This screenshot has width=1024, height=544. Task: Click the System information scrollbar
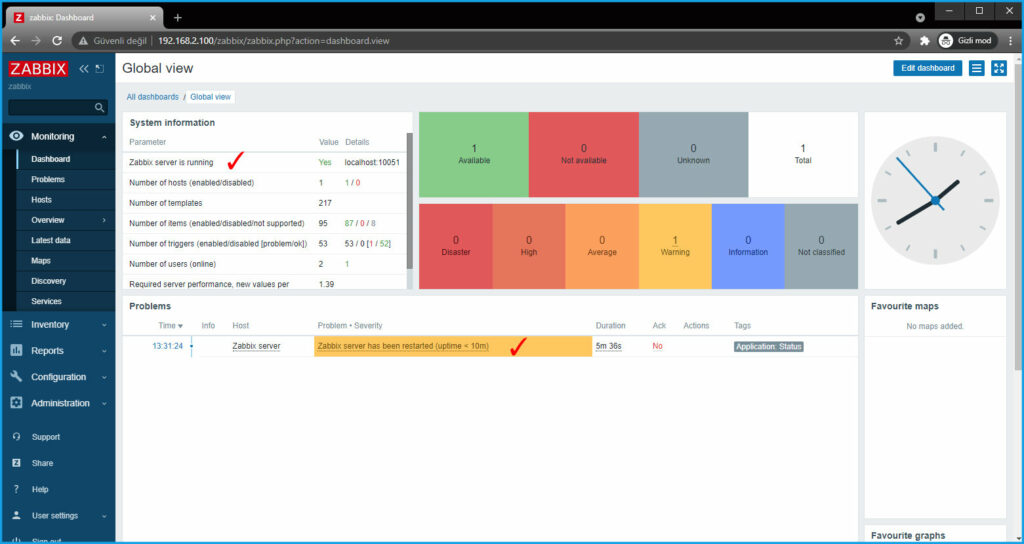coord(409,200)
